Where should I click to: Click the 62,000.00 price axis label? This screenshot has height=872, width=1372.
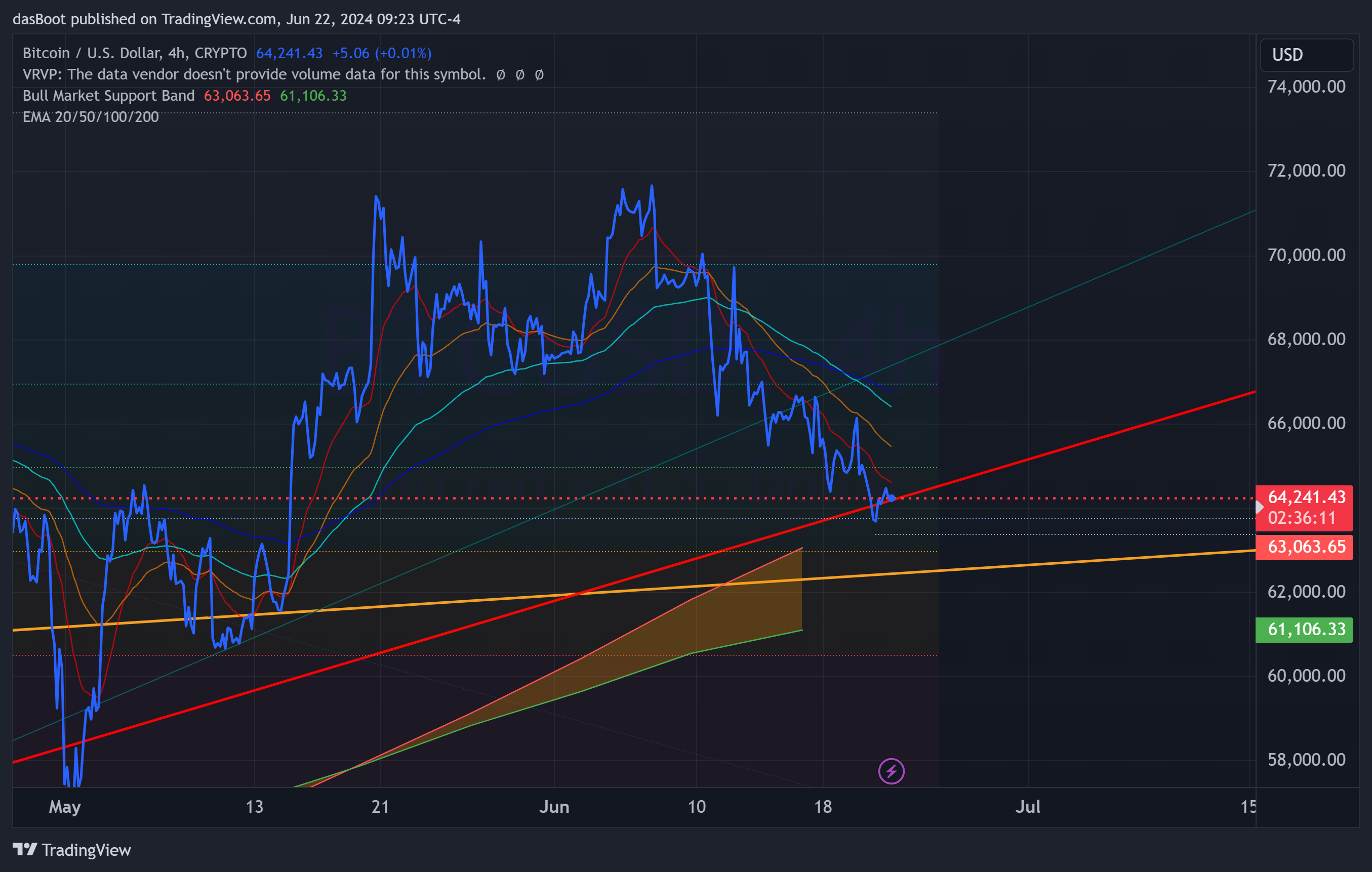point(1307,591)
